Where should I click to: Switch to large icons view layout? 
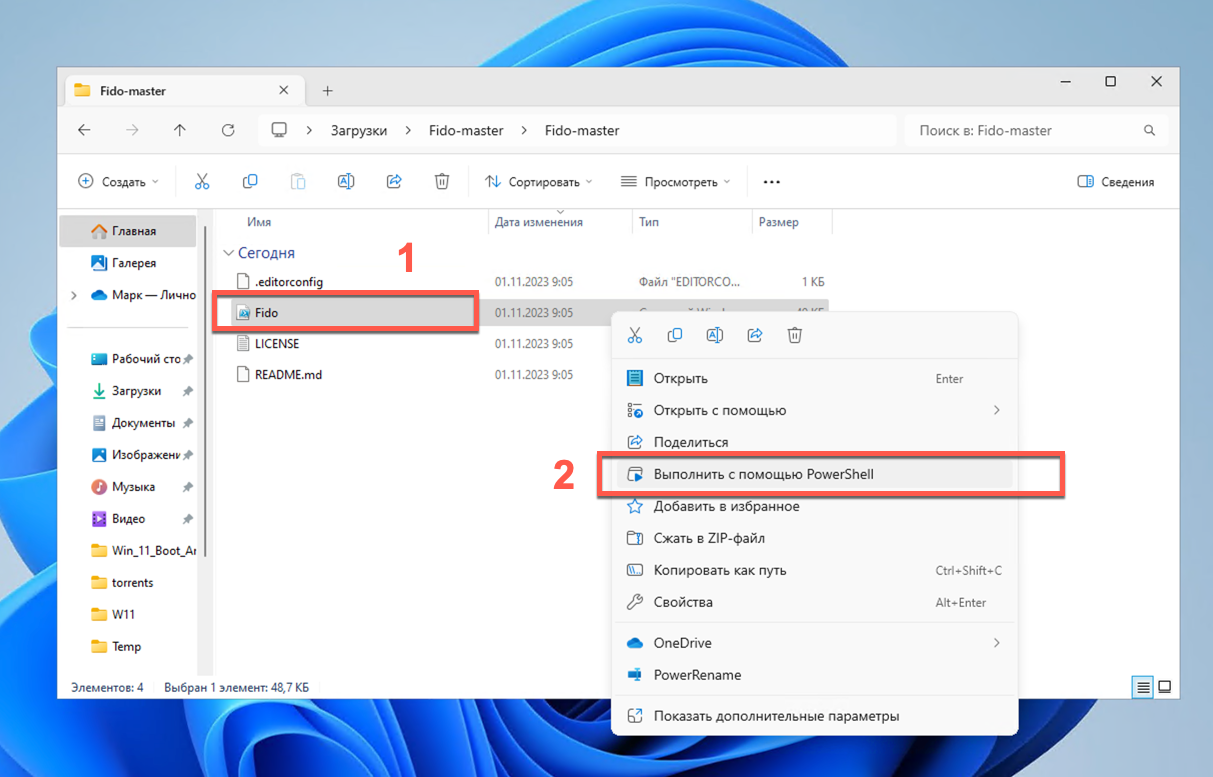(x=1164, y=687)
